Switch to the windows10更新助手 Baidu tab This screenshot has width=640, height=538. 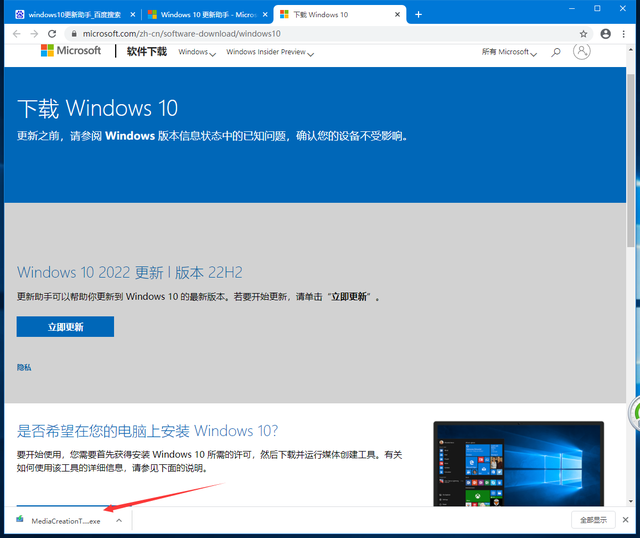(x=73, y=15)
